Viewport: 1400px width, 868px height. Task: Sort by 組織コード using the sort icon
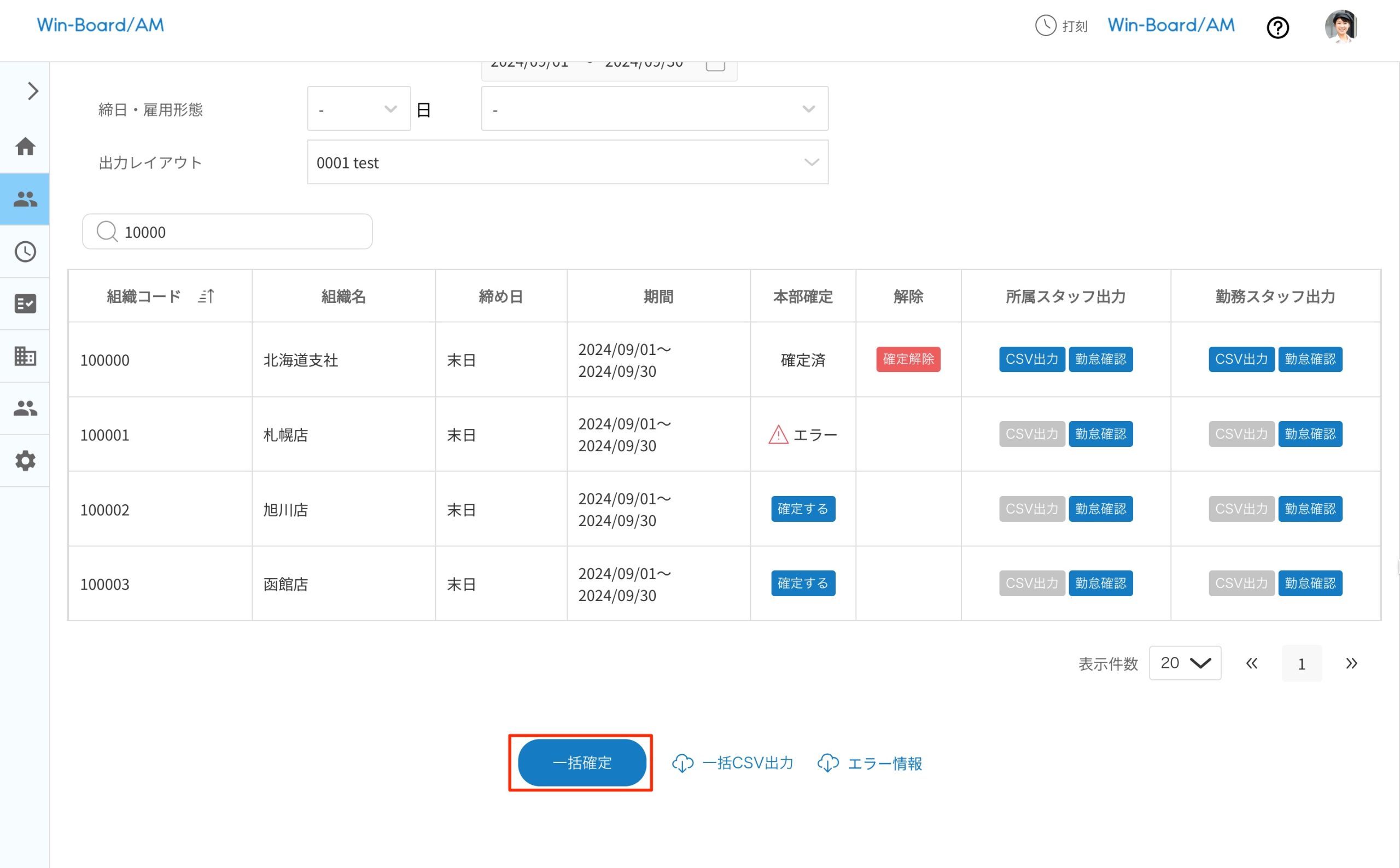click(206, 296)
